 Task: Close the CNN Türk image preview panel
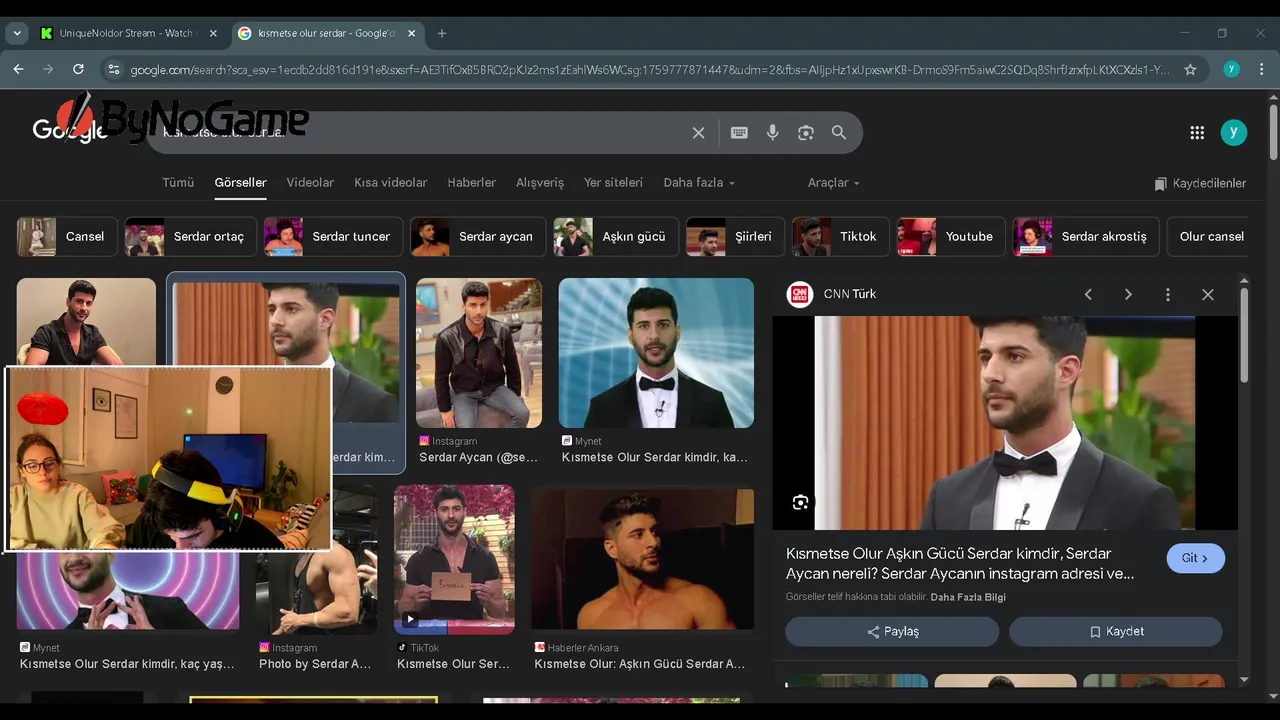[x=1208, y=294]
